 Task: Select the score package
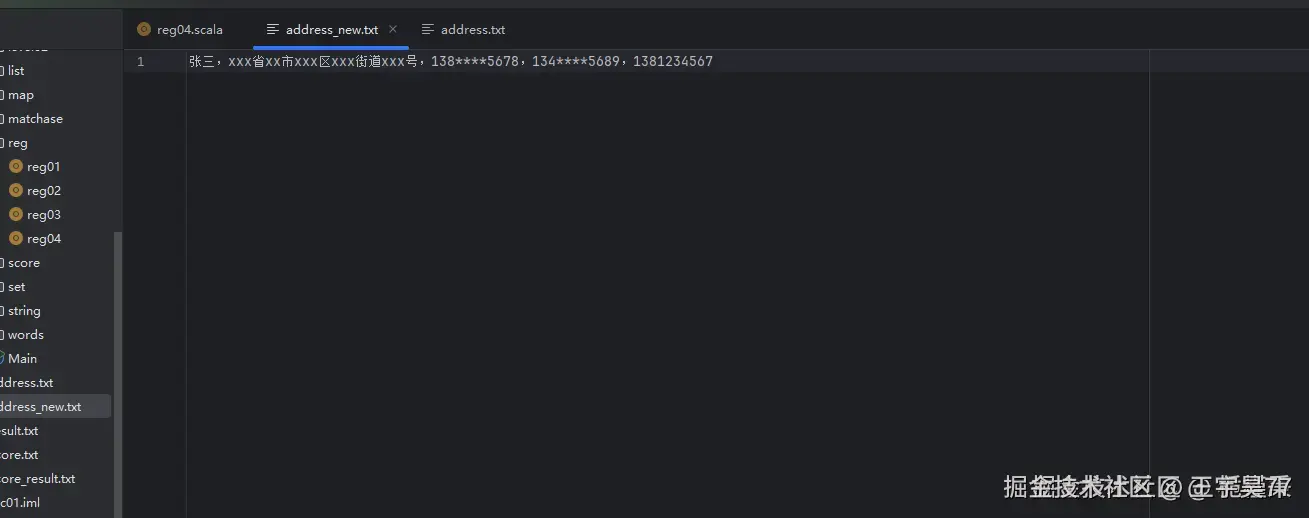[24, 263]
